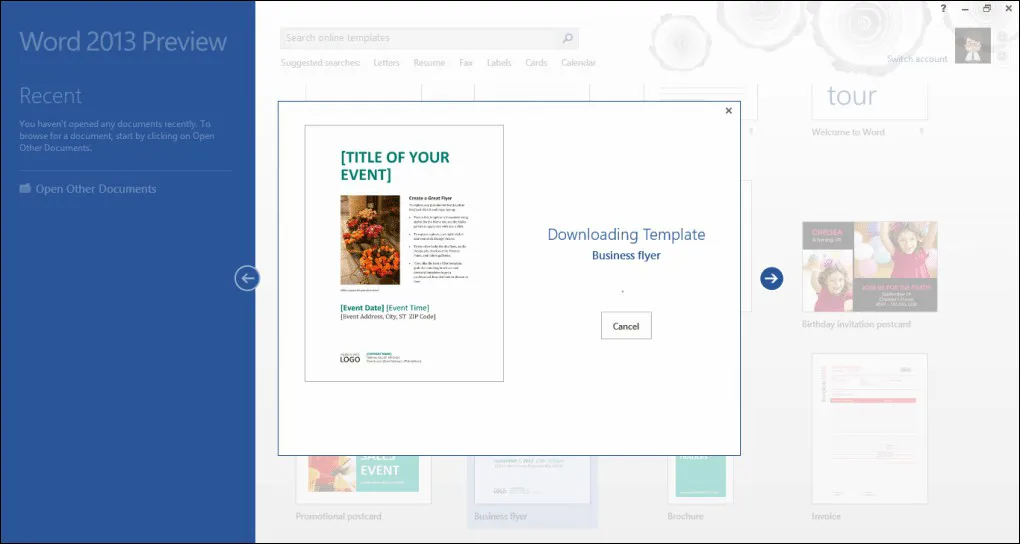Click the Business flyer preview image
The height and width of the screenshot is (544, 1020).
click(x=404, y=253)
